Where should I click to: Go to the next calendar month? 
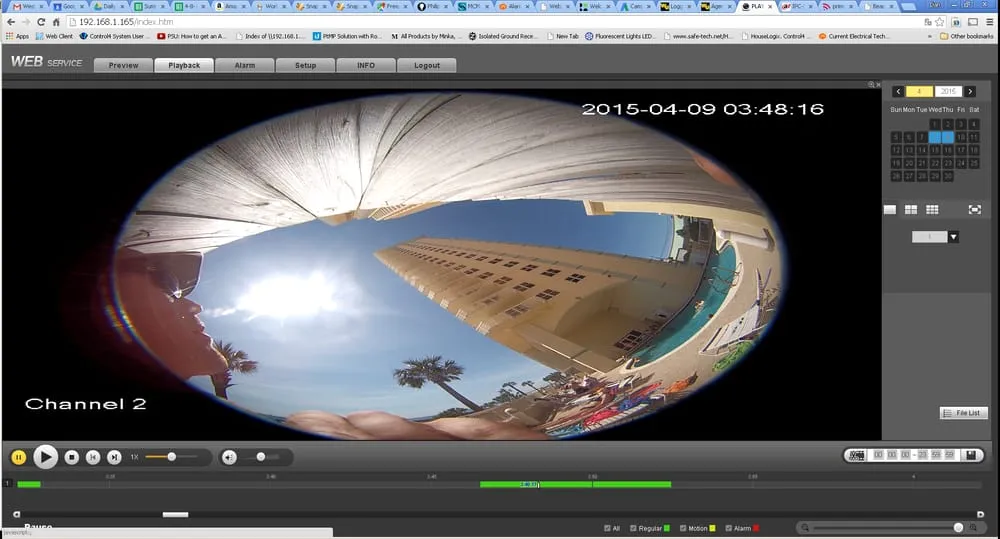coord(969,92)
